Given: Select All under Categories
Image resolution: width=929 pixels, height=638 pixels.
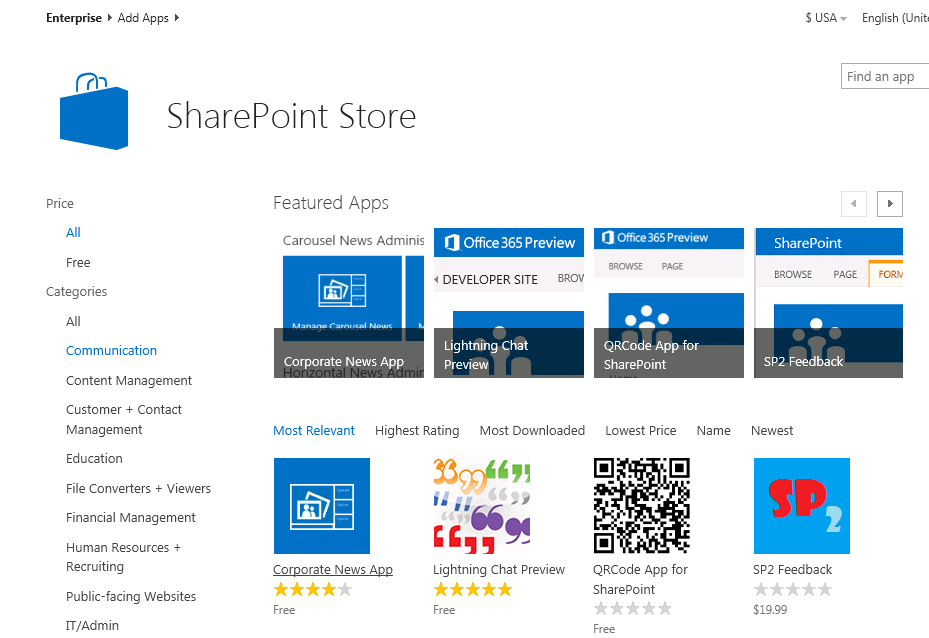Looking at the screenshot, I should (x=73, y=322).
